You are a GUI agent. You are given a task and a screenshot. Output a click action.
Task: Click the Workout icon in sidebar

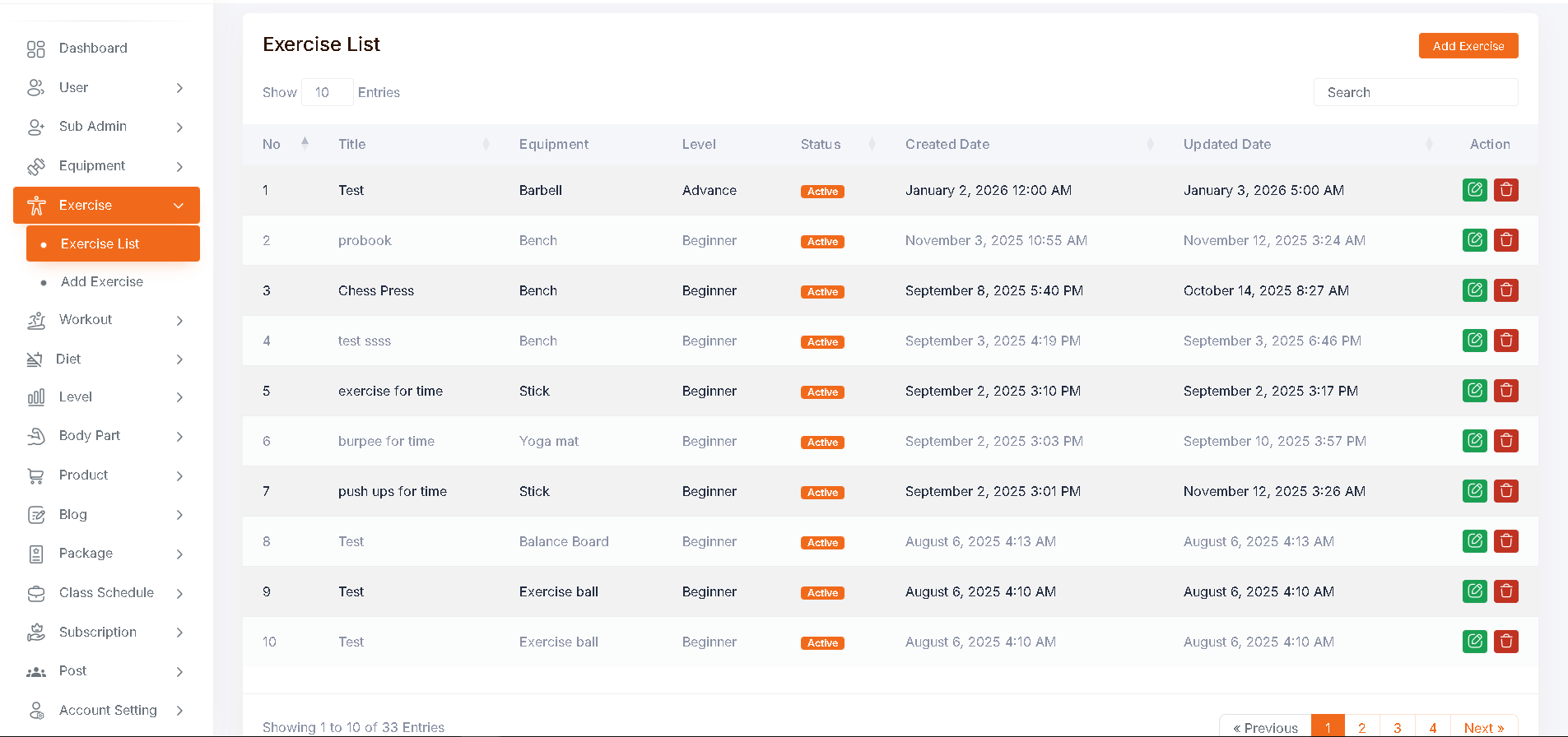(x=35, y=320)
